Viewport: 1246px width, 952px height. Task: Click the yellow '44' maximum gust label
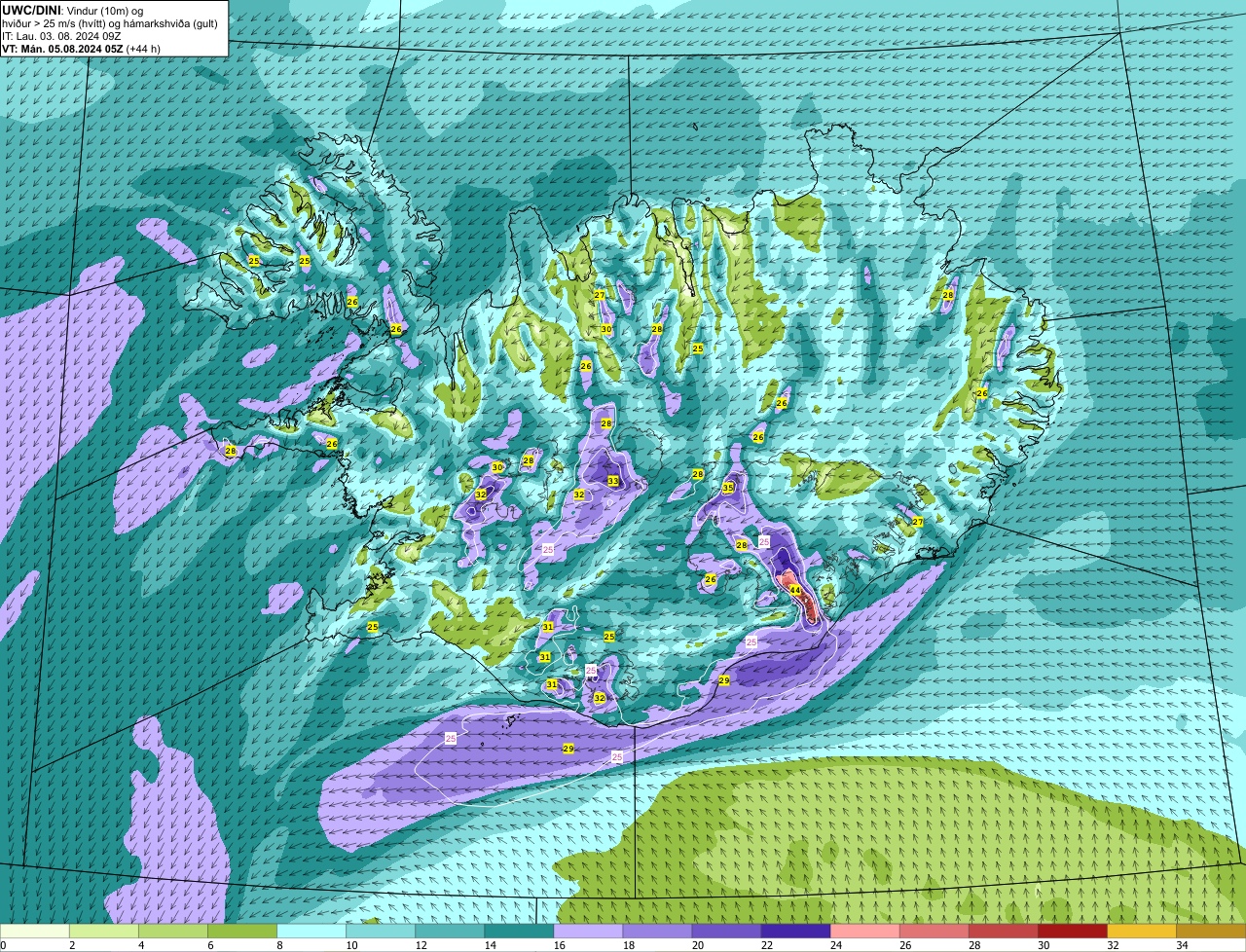[x=795, y=590]
